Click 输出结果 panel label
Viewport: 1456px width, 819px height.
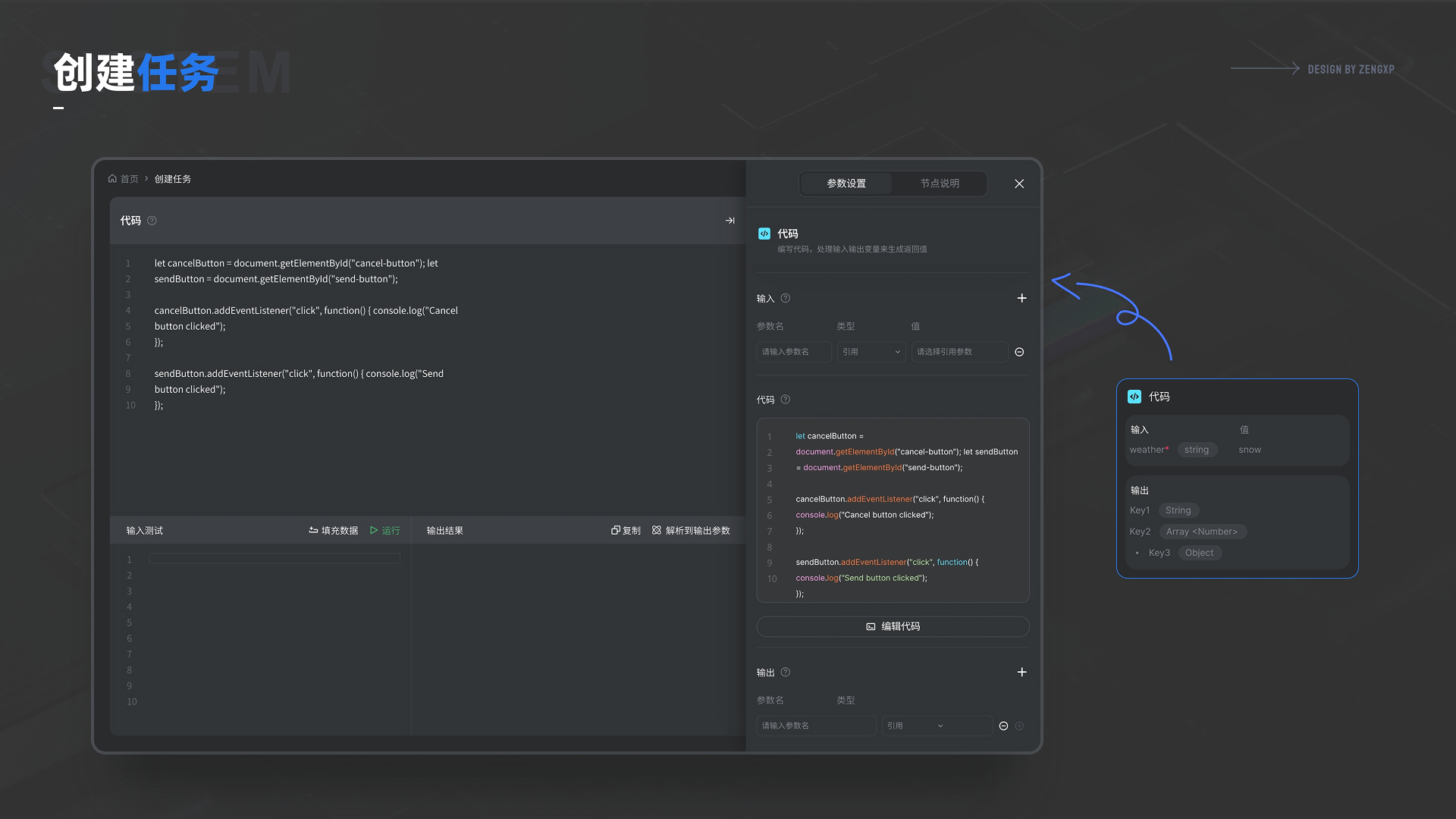coord(445,531)
